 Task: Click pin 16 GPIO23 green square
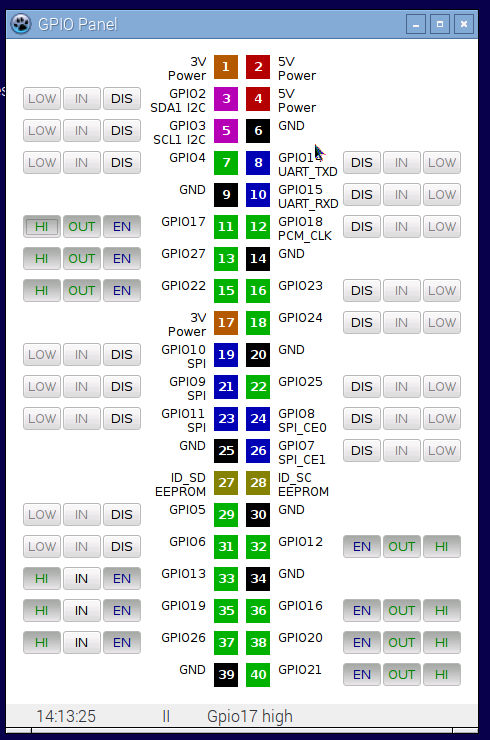[x=258, y=291]
